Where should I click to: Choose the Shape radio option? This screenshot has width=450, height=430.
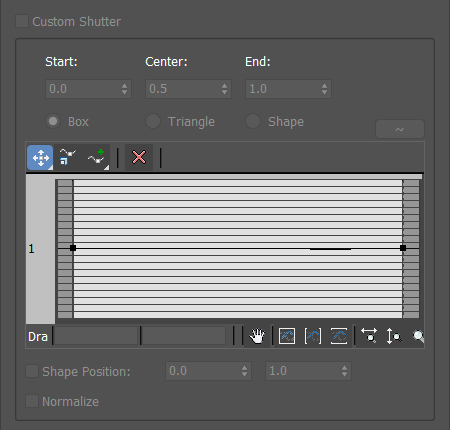253,121
